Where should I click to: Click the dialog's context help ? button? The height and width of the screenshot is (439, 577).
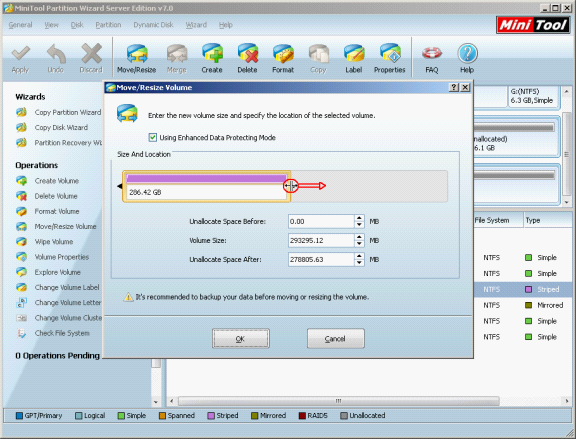(x=454, y=87)
